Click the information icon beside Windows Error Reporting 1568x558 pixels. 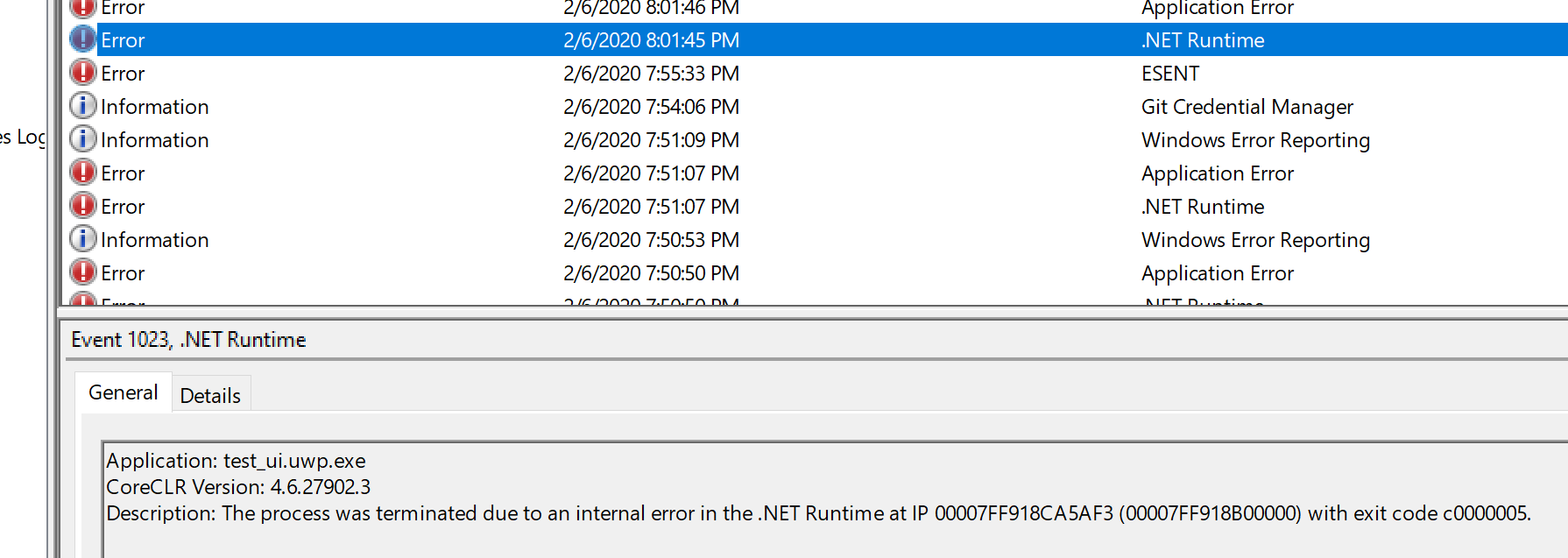(83, 138)
